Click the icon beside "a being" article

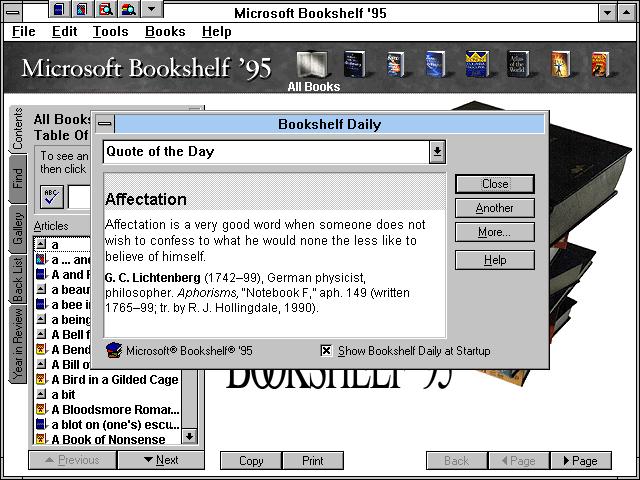[x=41, y=319]
